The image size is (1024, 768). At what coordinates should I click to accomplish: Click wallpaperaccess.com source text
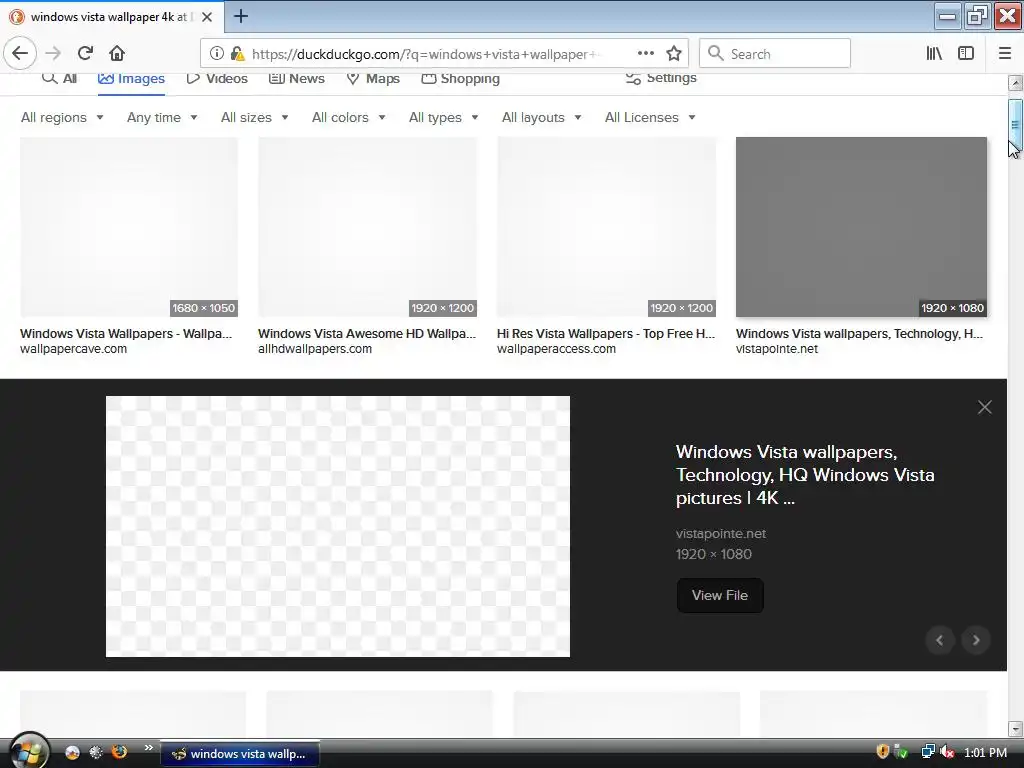[556, 349]
